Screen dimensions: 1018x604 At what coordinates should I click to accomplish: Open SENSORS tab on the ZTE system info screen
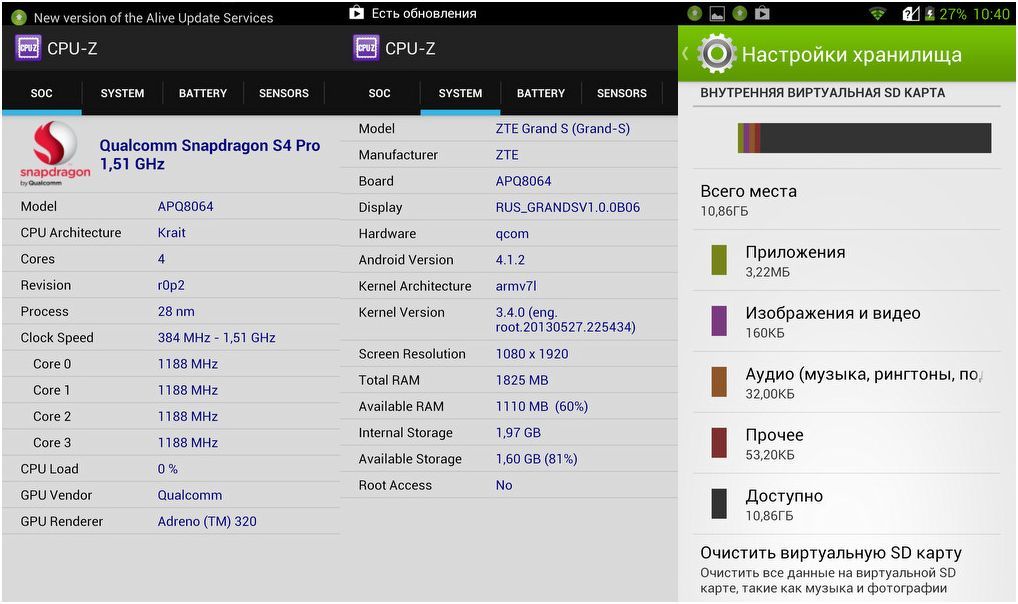point(621,93)
